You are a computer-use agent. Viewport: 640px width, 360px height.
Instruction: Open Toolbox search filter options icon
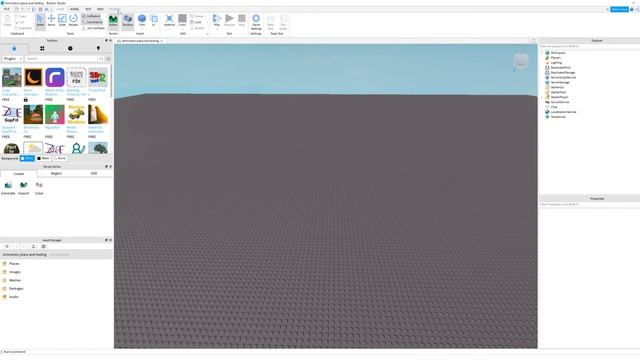coord(108,59)
